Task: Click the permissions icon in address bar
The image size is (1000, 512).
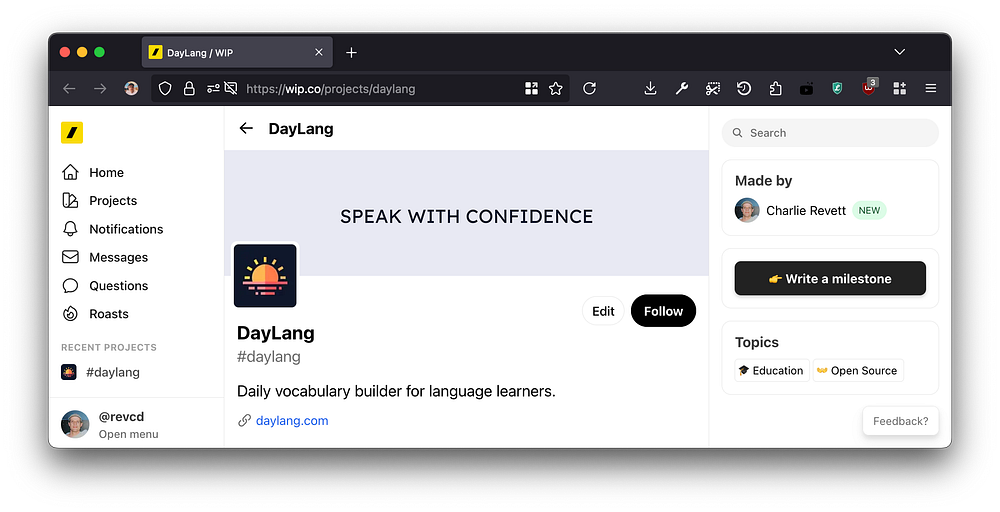Action: 213,89
